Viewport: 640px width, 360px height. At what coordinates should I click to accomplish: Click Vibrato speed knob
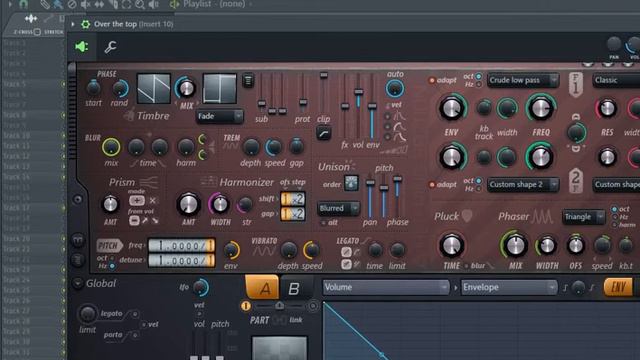(311, 250)
